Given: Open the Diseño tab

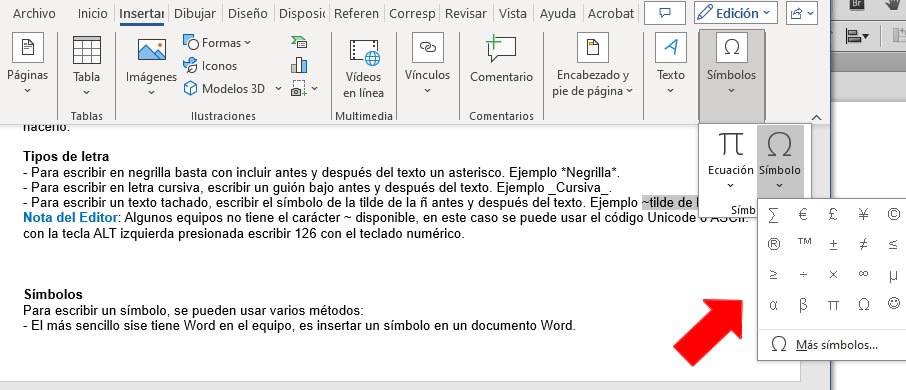Looking at the screenshot, I should coord(248,13).
